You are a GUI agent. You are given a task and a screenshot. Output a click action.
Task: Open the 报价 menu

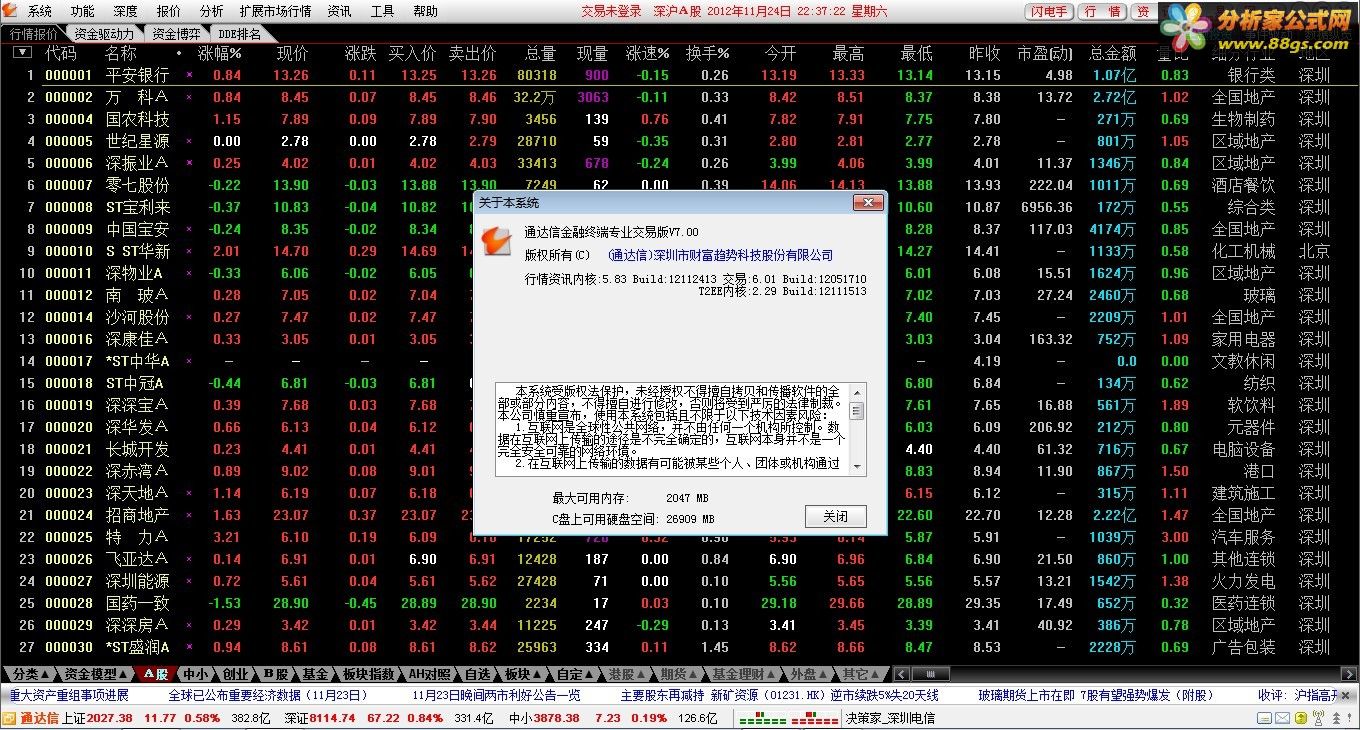click(x=169, y=12)
